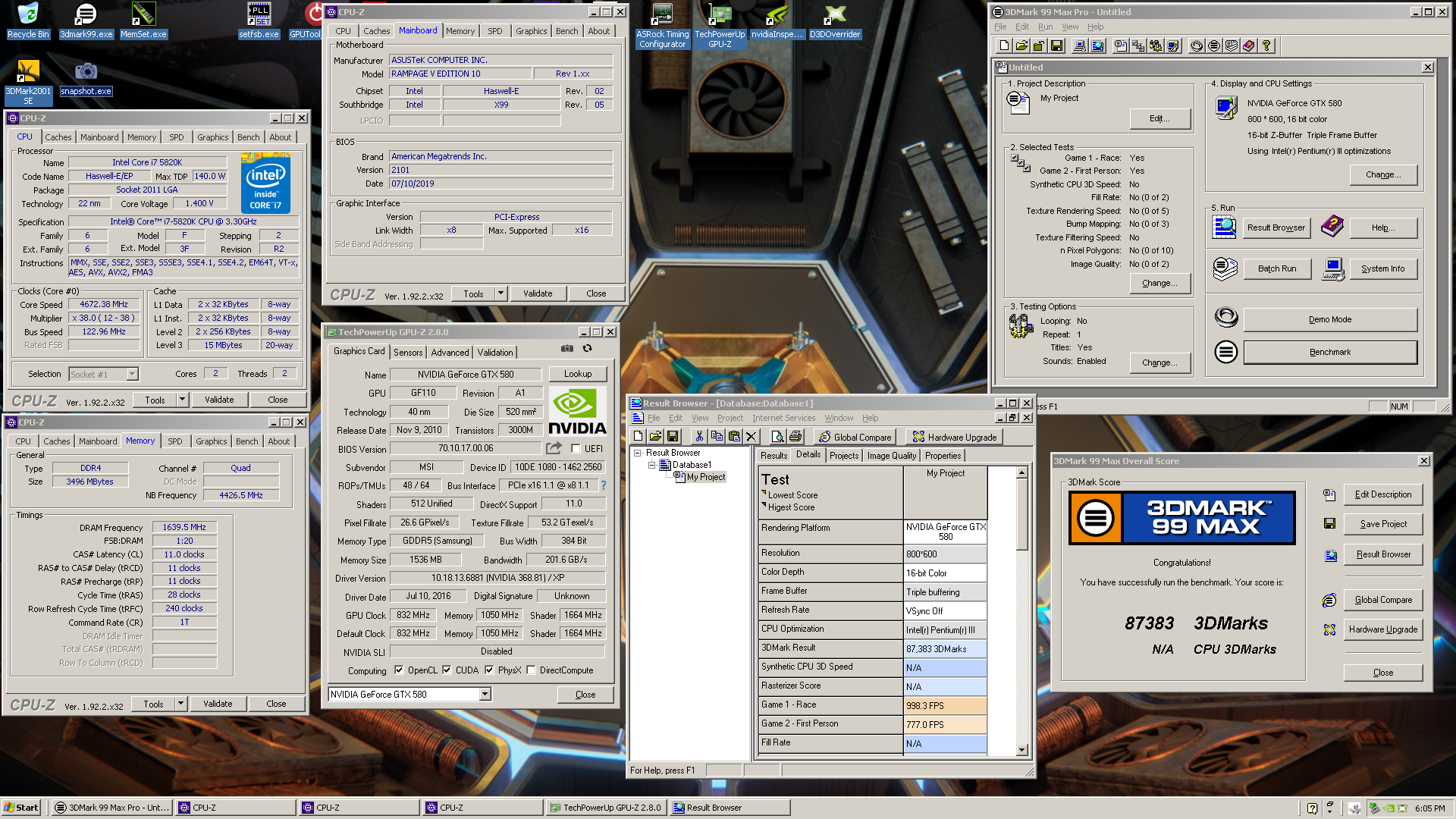Click purple help book icon in 3DMark toolbar
Image resolution: width=1456 pixels, height=819 pixels.
click(x=1249, y=46)
